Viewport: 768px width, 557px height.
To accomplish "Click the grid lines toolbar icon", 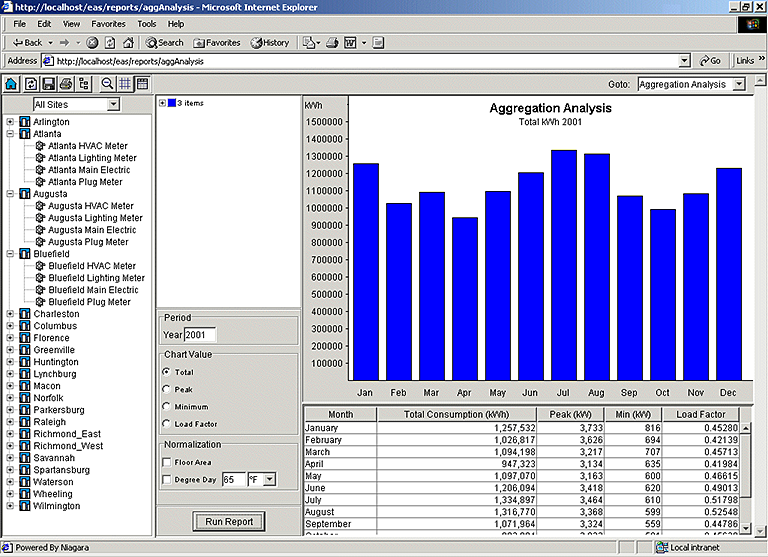I will click(124, 84).
